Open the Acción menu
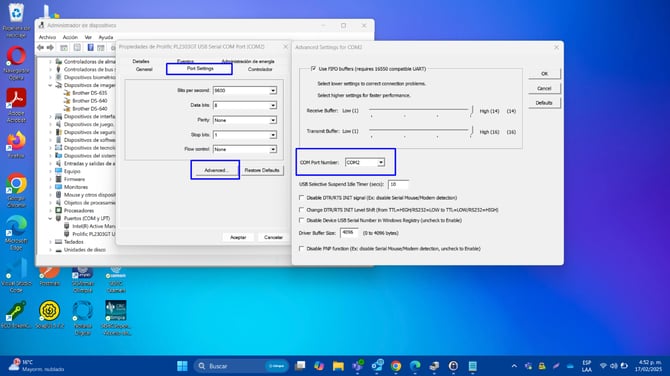Image resolution: width=670 pixels, height=376 pixels. pyautogui.click(x=71, y=37)
